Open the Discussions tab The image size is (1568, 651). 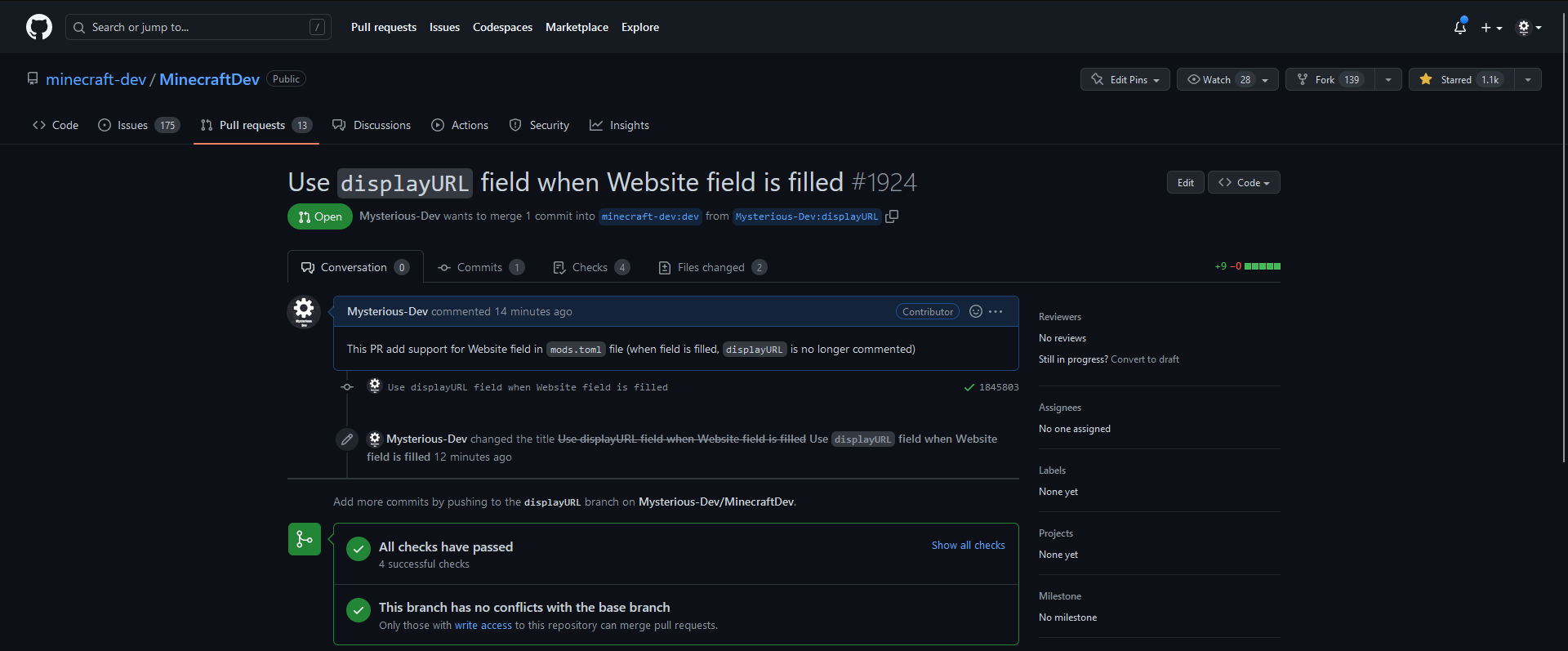click(372, 125)
